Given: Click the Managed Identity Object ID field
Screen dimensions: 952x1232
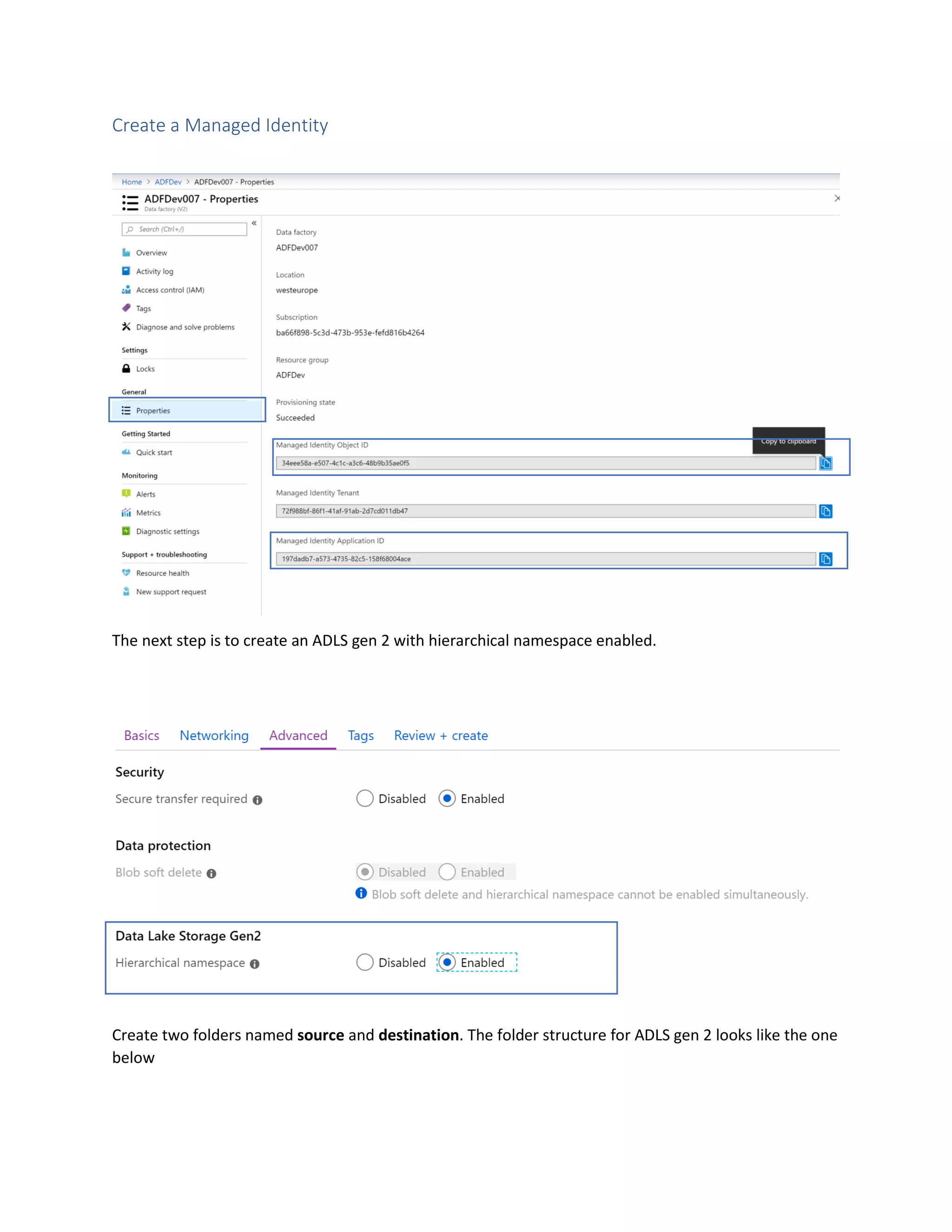Looking at the screenshot, I should tap(545, 463).
